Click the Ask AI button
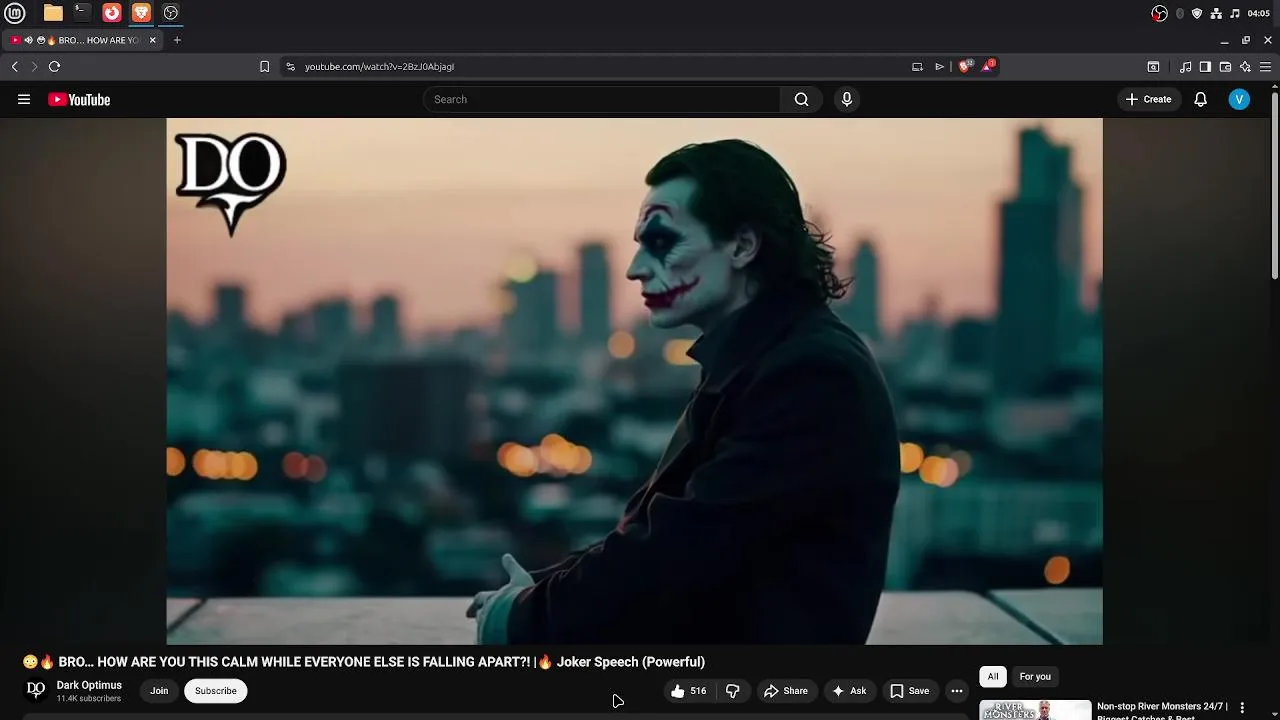Viewport: 1280px width, 720px height. [x=849, y=691]
